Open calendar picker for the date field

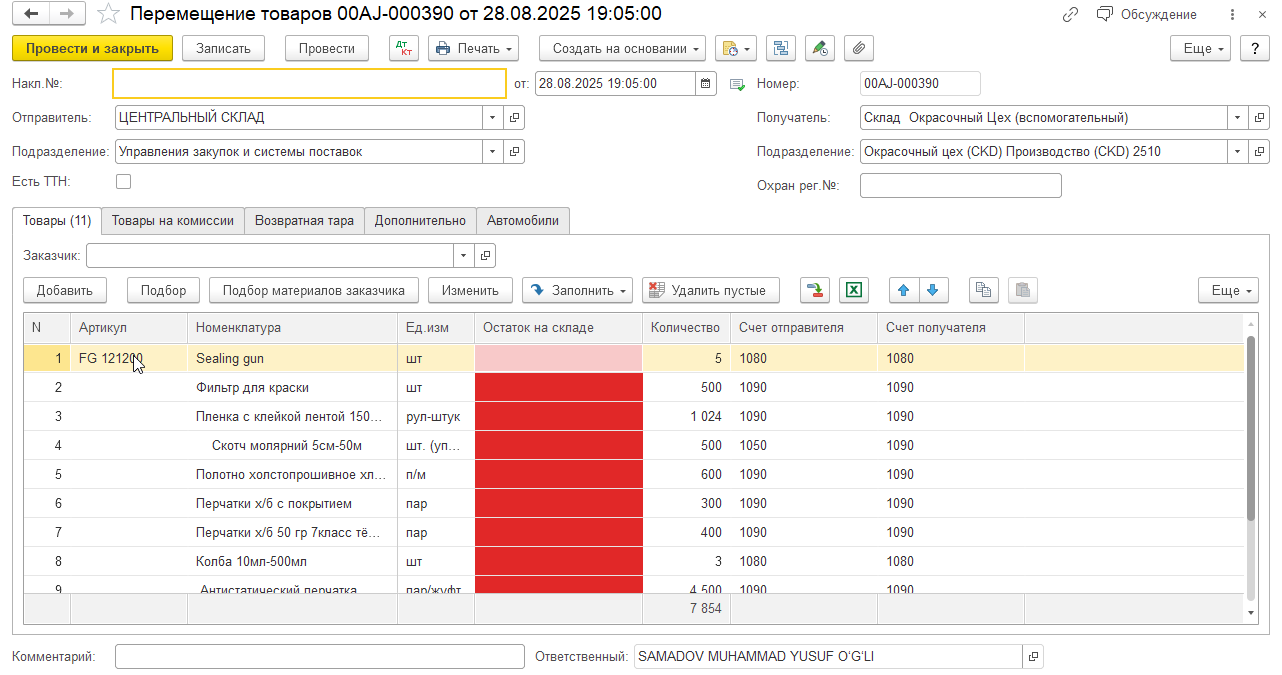706,83
